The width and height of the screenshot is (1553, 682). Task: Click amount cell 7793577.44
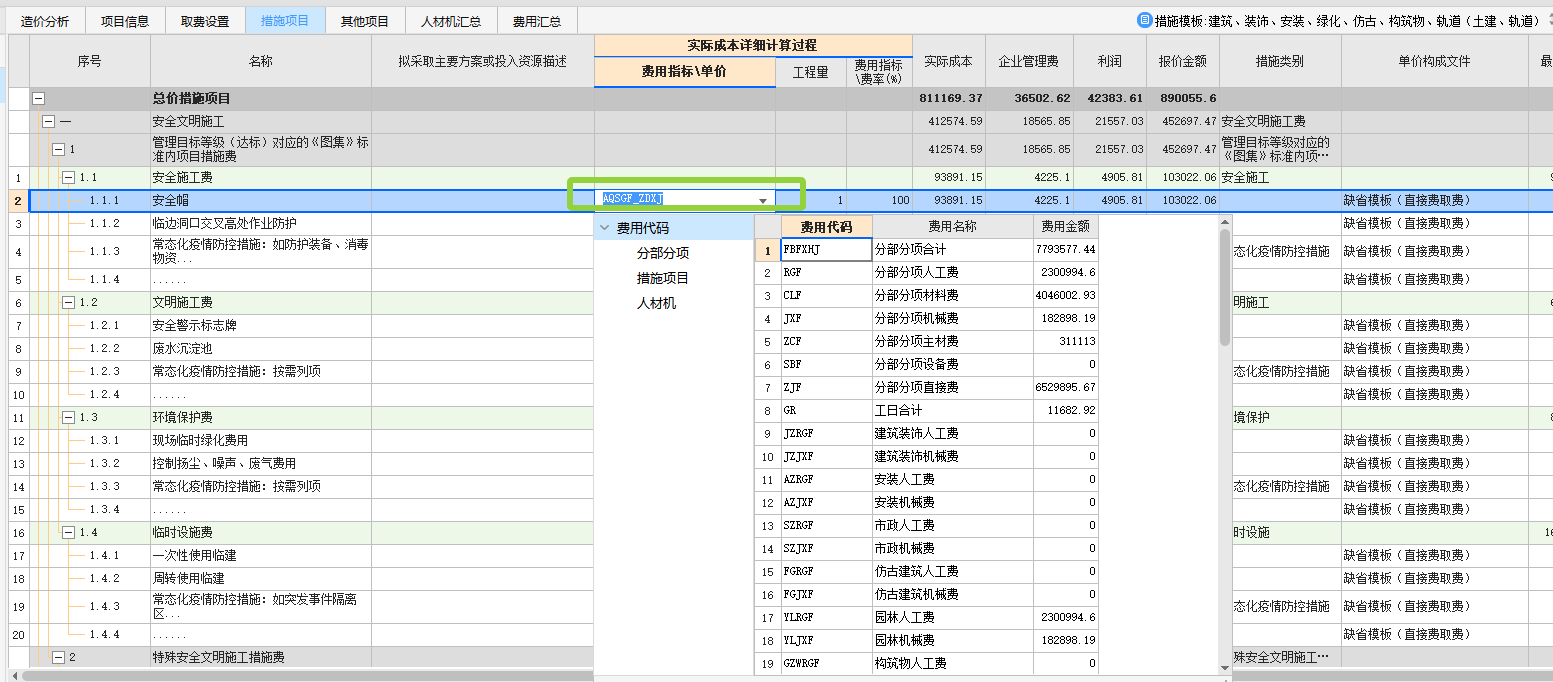coord(1066,249)
